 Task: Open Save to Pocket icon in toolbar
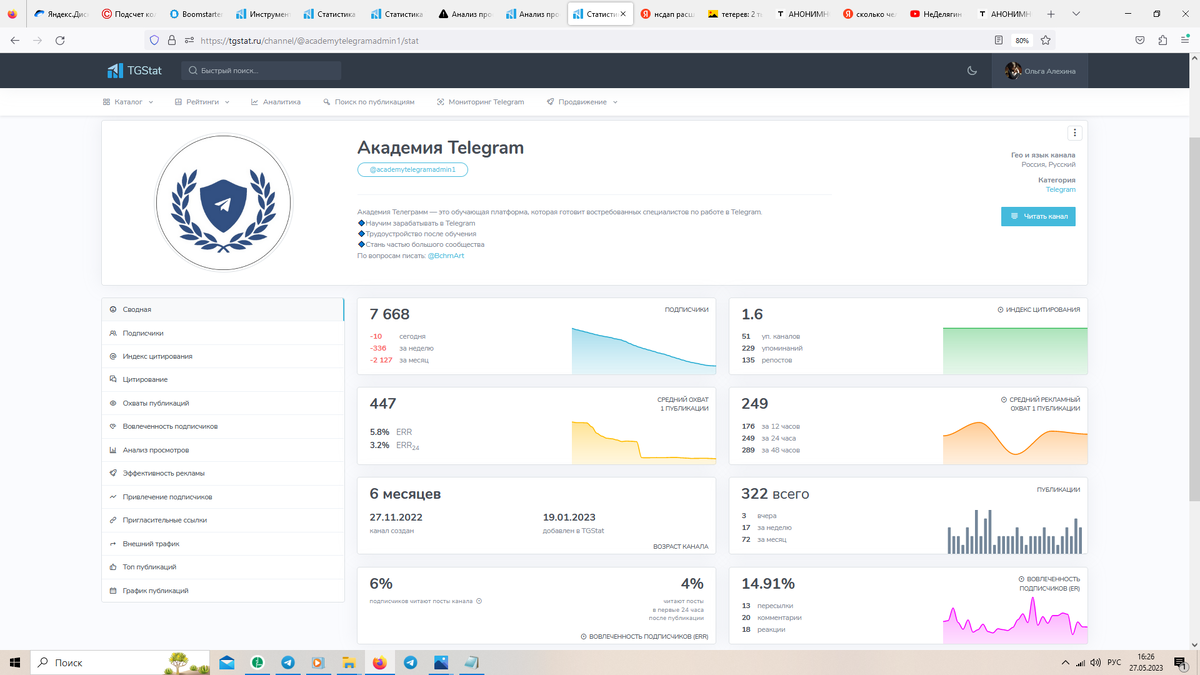point(1140,41)
